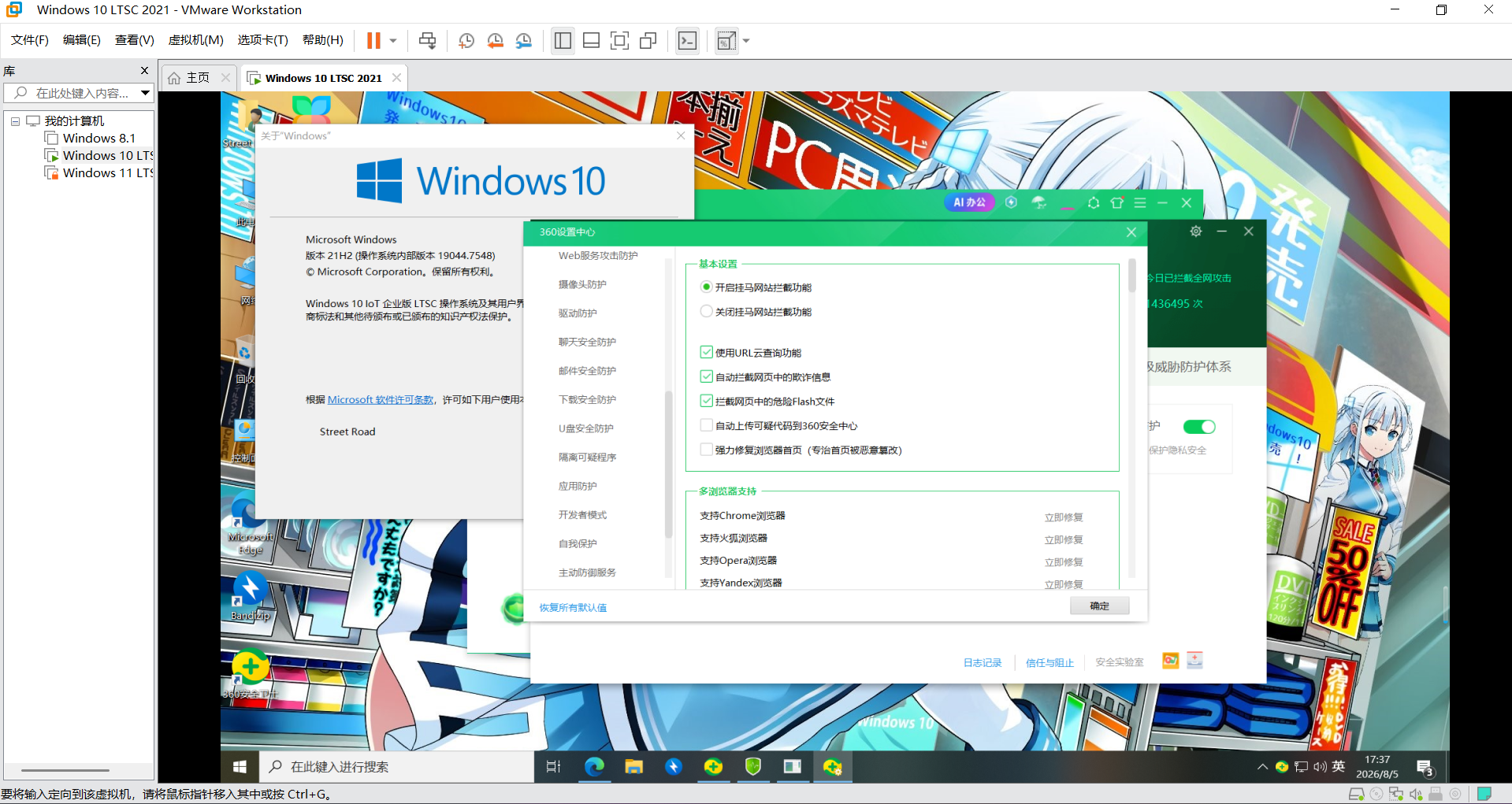Open the 360 skin shirt icon

coord(1116,202)
